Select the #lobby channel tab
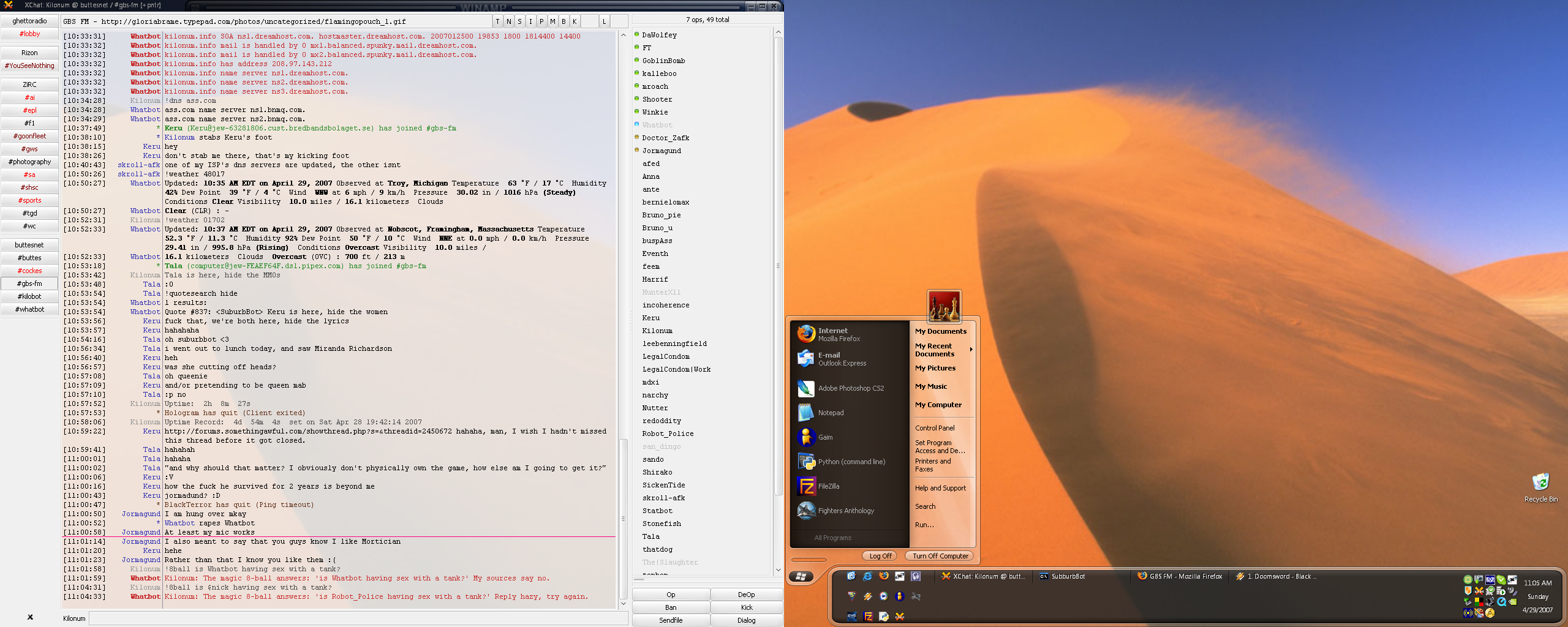 (29, 34)
